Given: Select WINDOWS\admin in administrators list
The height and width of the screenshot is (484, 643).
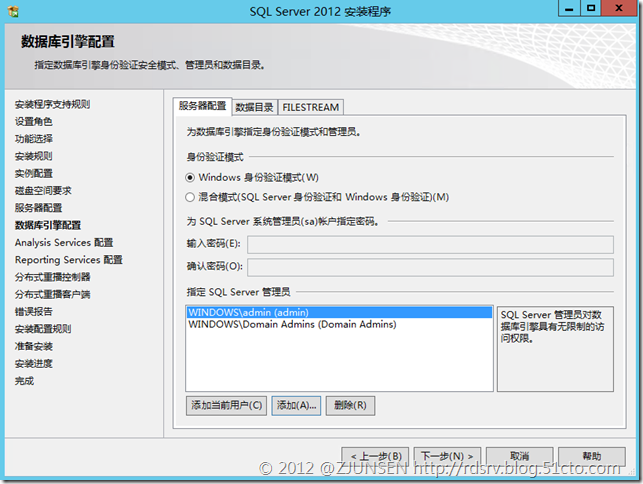Looking at the screenshot, I should [x=340, y=313].
